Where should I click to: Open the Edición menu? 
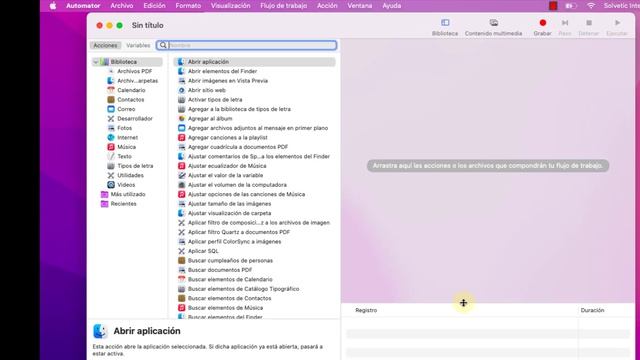point(154,6)
